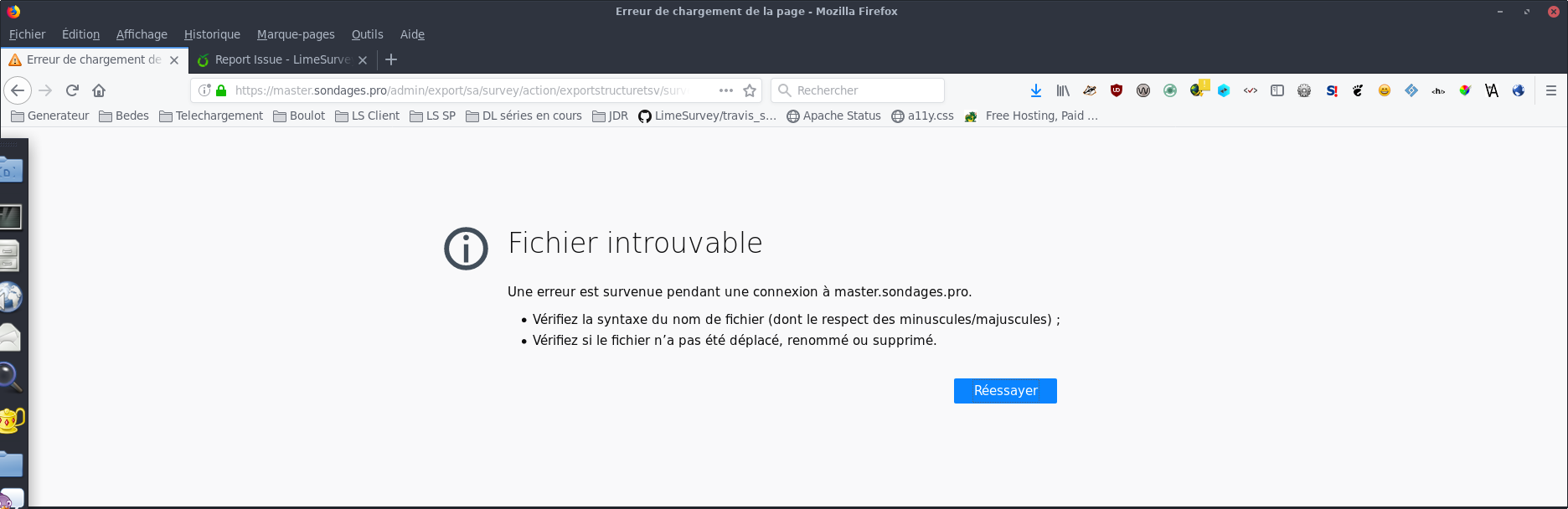Click the back arrow button
1568x509 pixels.
tap(18, 90)
